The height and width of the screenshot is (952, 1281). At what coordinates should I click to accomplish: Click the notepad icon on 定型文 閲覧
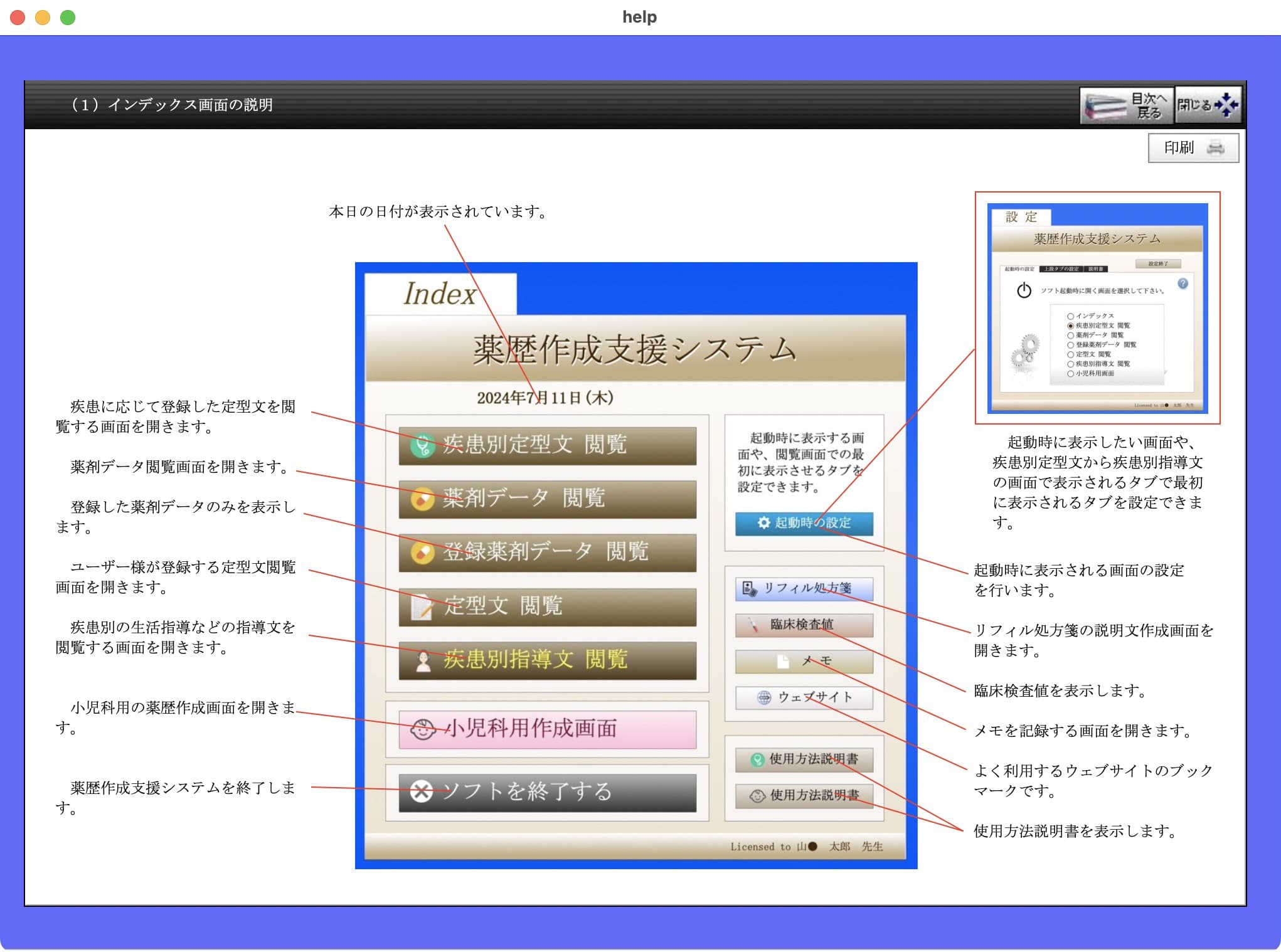coord(422,606)
